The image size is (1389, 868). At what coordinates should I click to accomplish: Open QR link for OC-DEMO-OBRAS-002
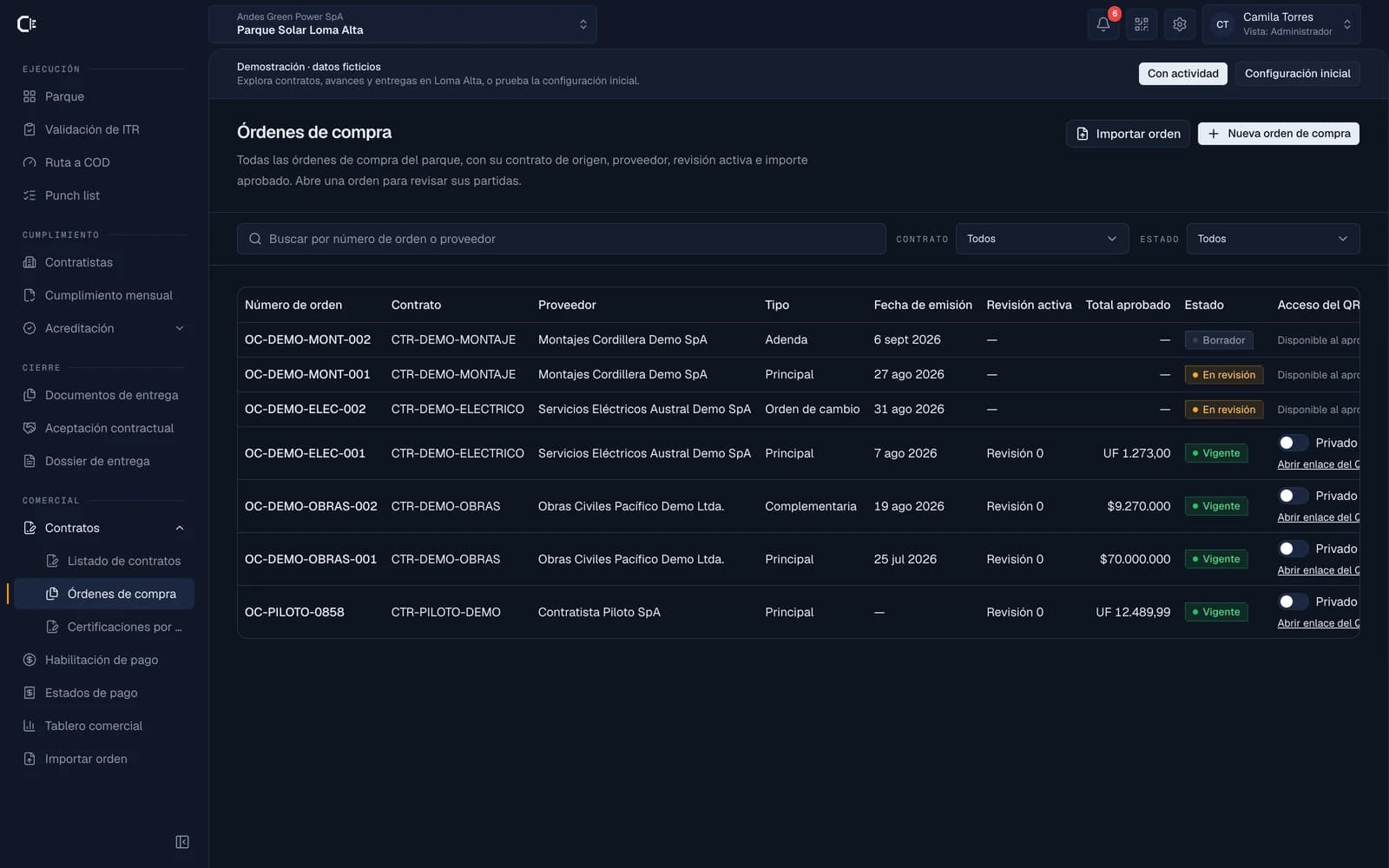[x=1318, y=517]
